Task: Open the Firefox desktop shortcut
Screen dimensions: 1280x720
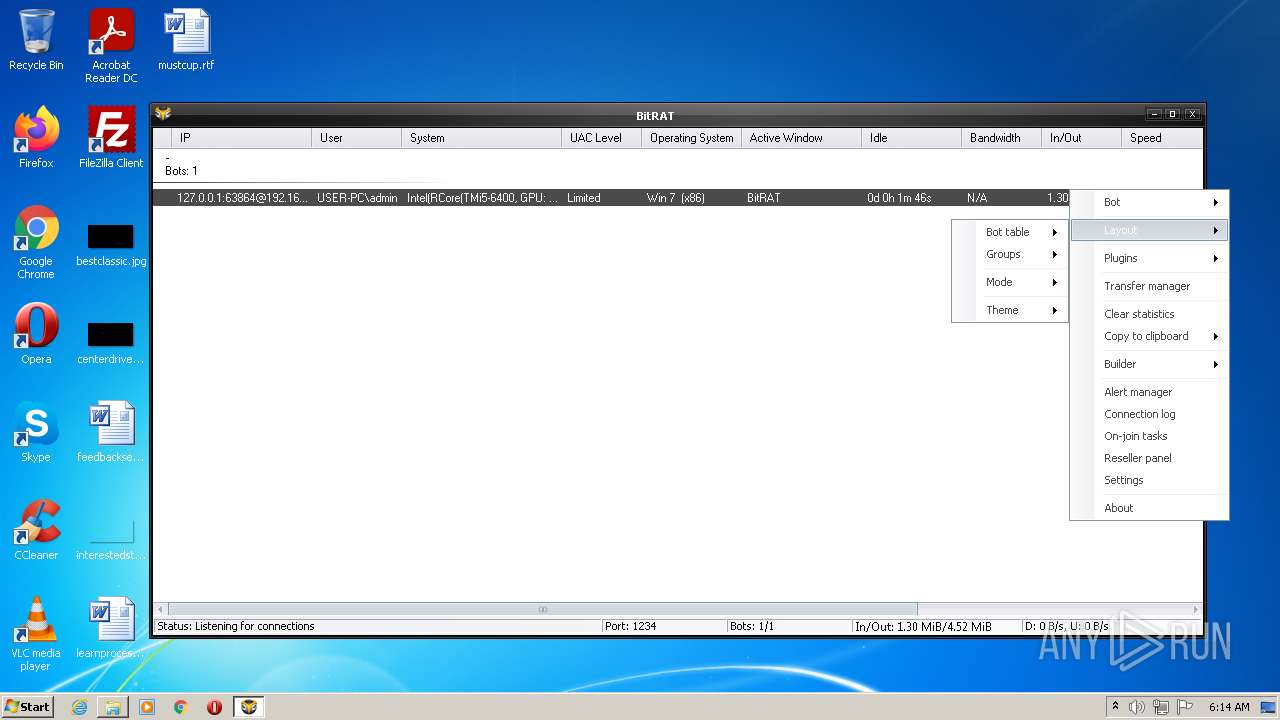Action: tap(36, 138)
